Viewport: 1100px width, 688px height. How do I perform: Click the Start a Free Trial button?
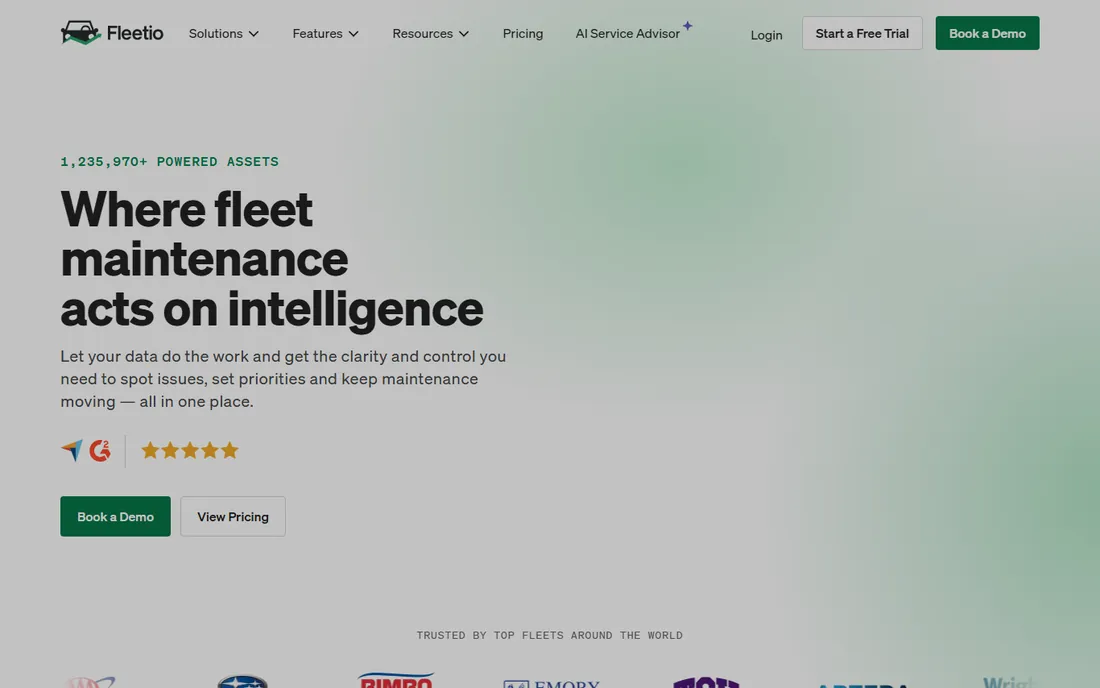coord(862,33)
